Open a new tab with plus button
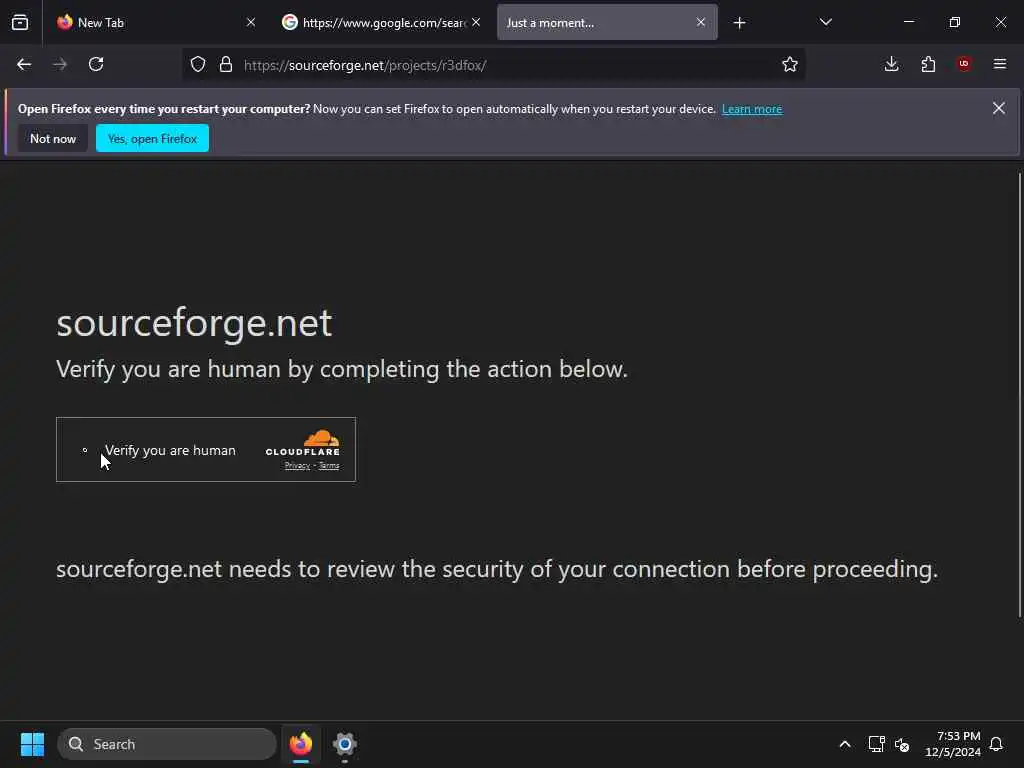The height and width of the screenshot is (768, 1024). 739,23
